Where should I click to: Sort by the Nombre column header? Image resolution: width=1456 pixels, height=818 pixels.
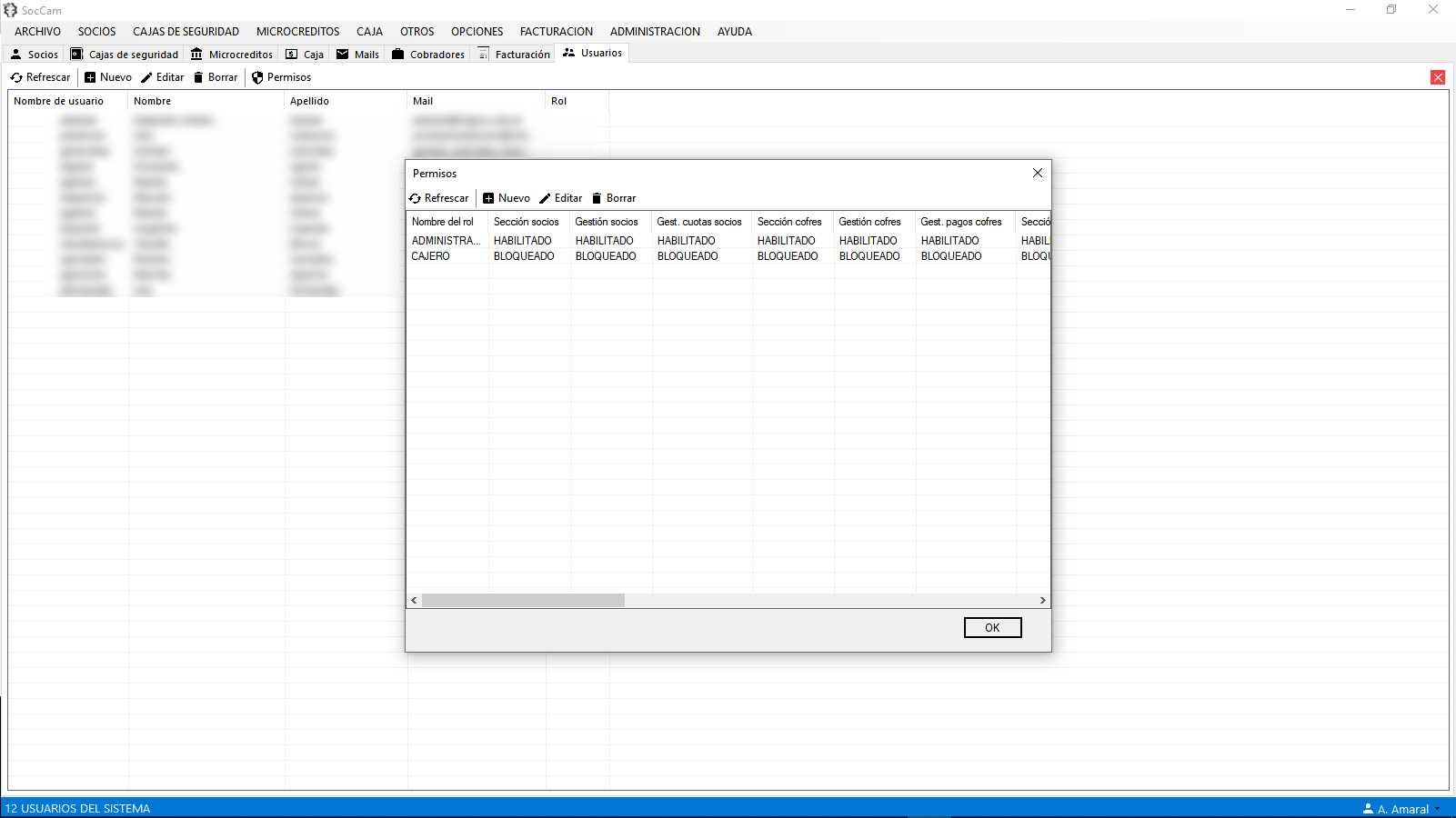coord(206,101)
